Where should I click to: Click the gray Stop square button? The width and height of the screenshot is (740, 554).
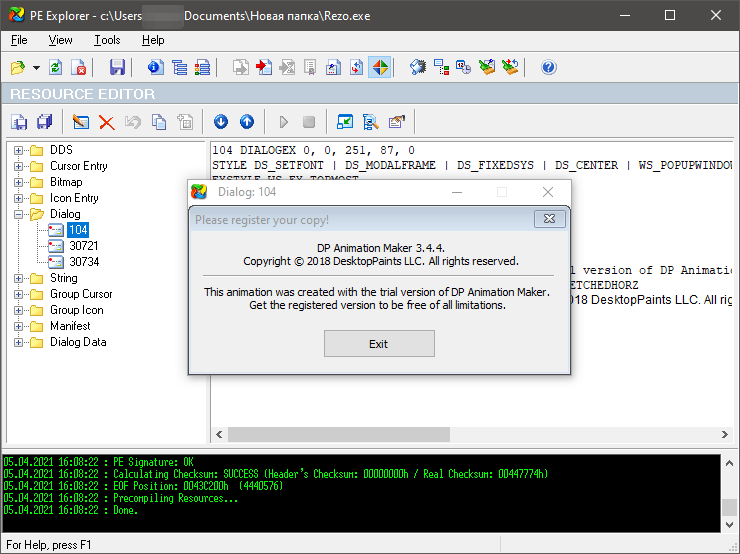309,122
